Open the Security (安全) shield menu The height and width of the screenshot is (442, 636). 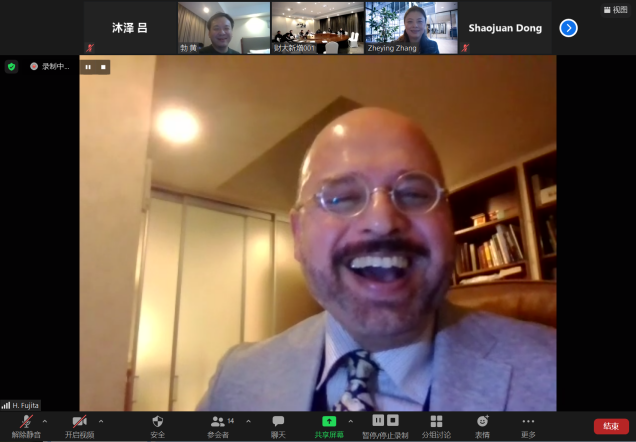[x=158, y=423]
